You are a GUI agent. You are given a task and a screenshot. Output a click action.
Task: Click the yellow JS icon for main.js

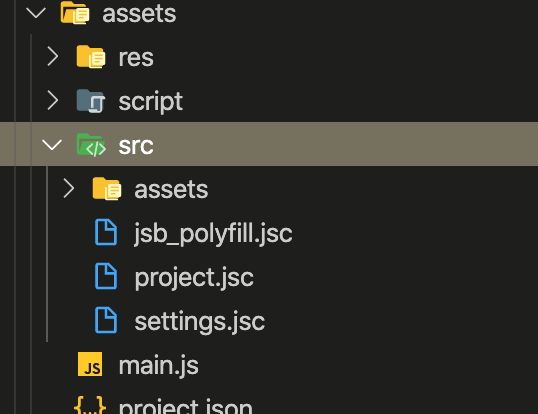point(90,364)
